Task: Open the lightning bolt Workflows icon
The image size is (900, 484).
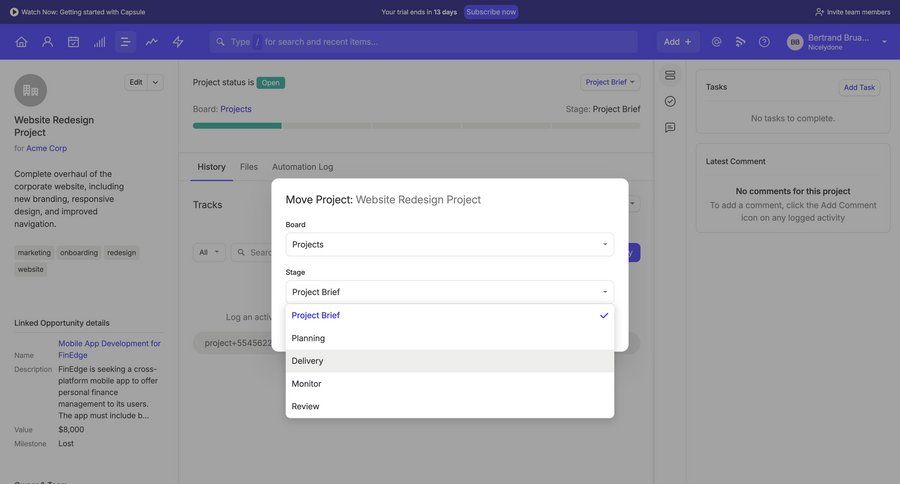Action: click(x=178, y=42)
